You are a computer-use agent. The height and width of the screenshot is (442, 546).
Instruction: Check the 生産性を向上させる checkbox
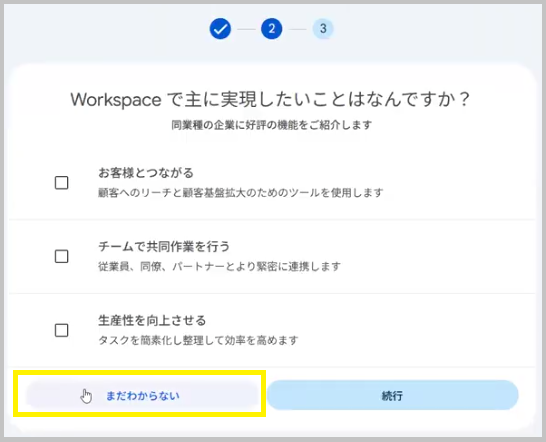62,330
